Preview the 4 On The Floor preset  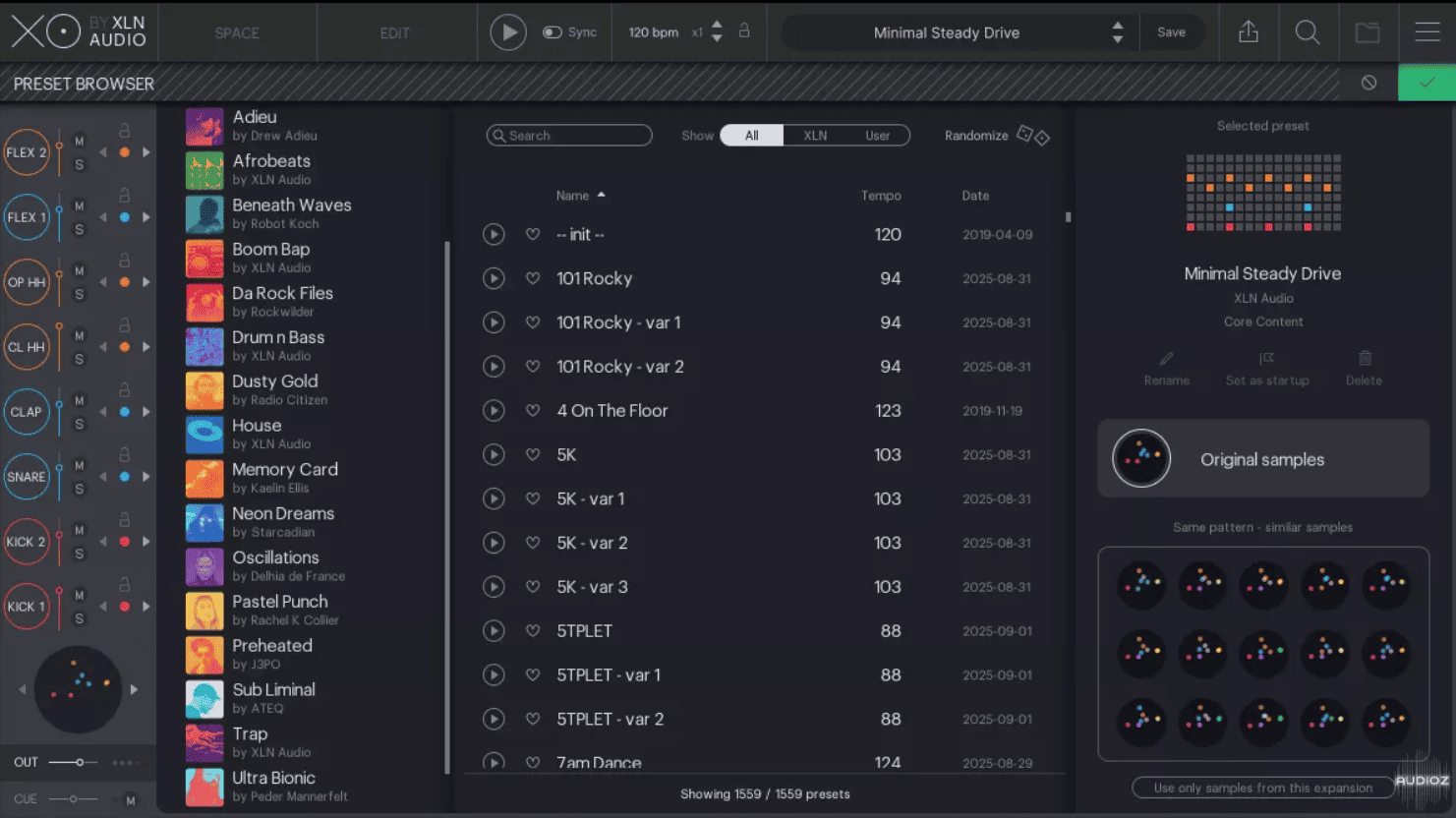tap(494, 411)
